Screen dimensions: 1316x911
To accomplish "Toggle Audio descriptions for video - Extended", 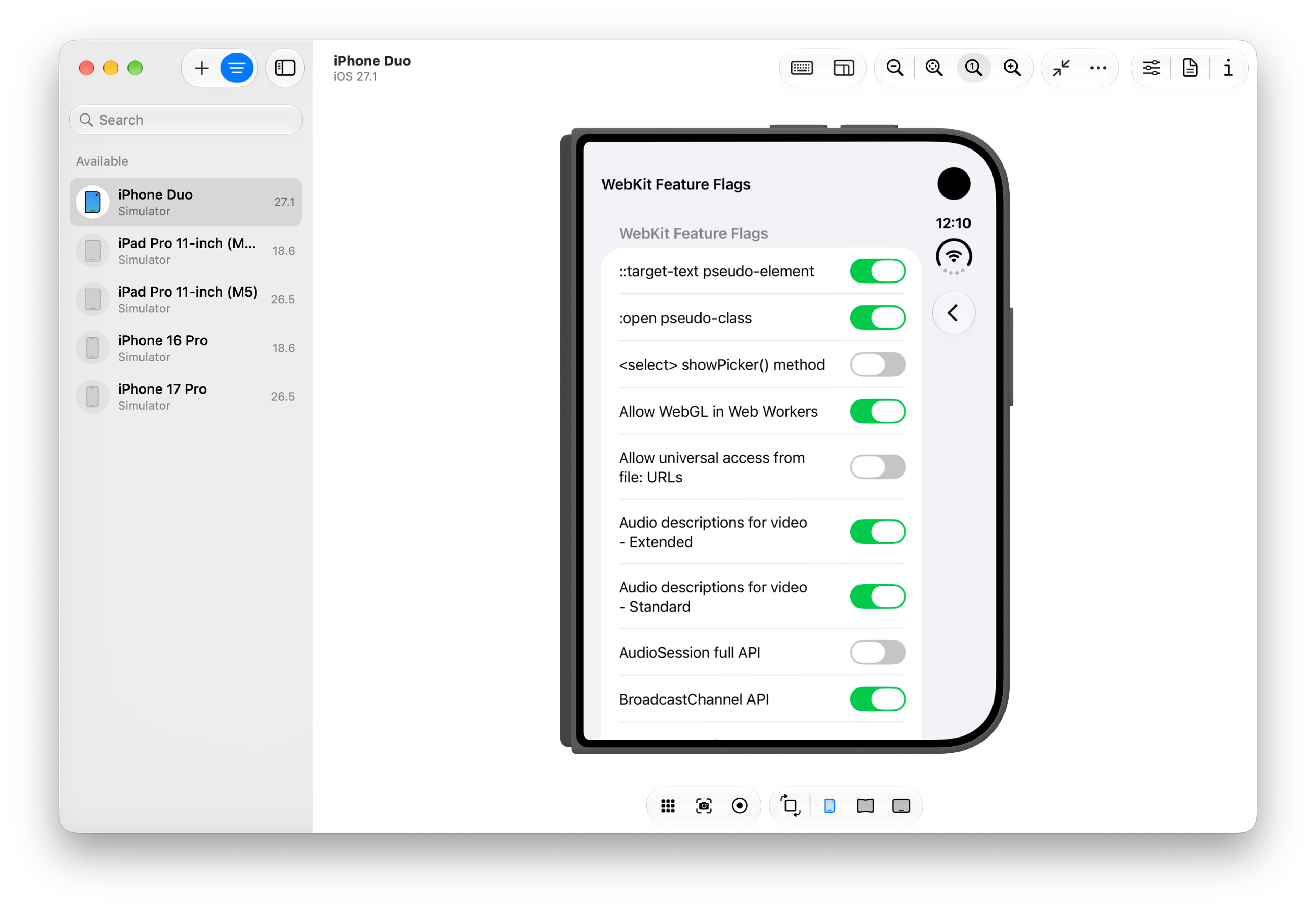I will (877, 532).
